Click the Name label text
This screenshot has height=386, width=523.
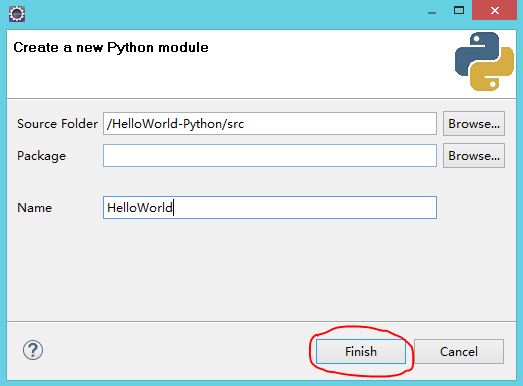(x=34, y=208)
